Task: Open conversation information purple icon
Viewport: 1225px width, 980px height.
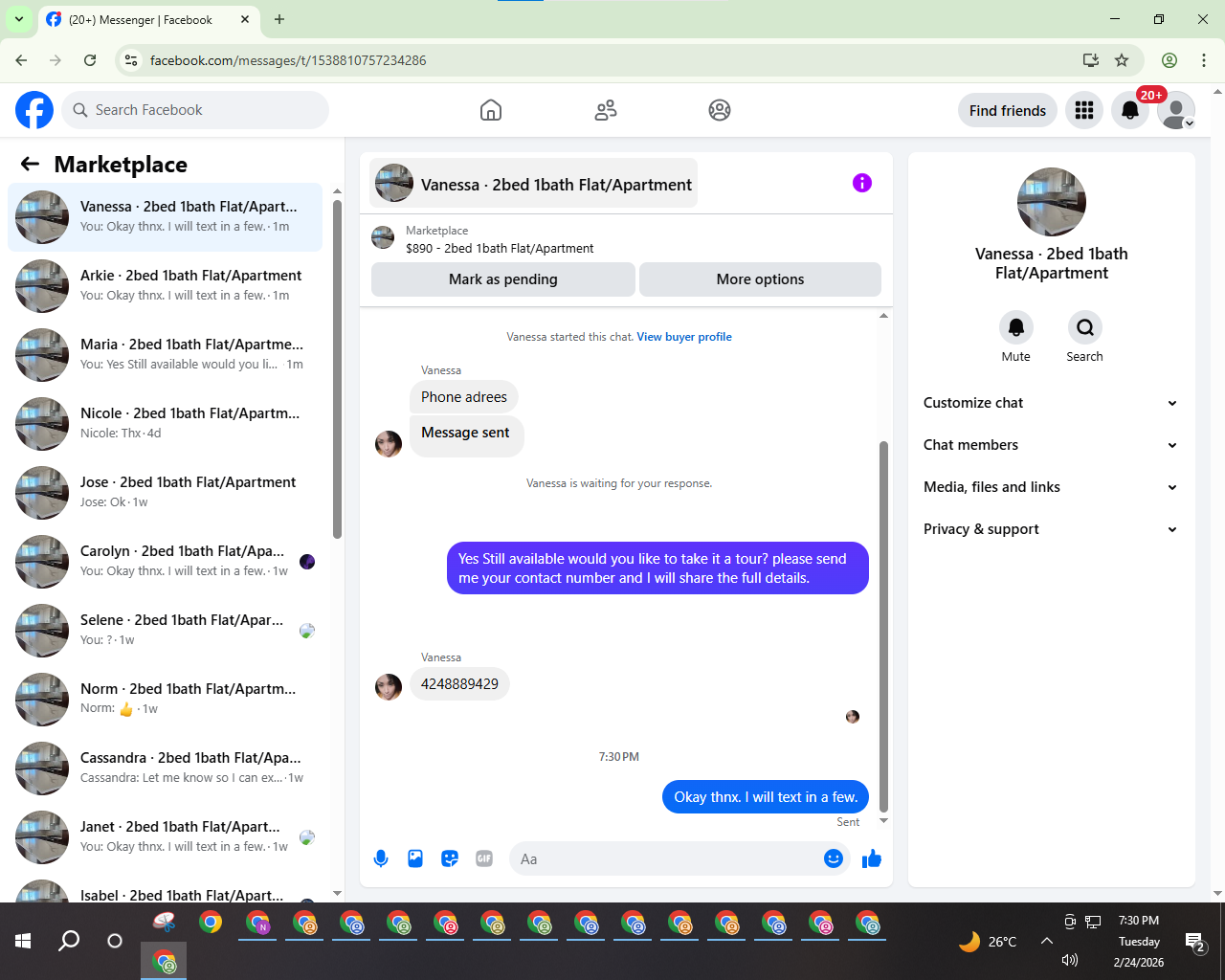Action: (862, 183)
